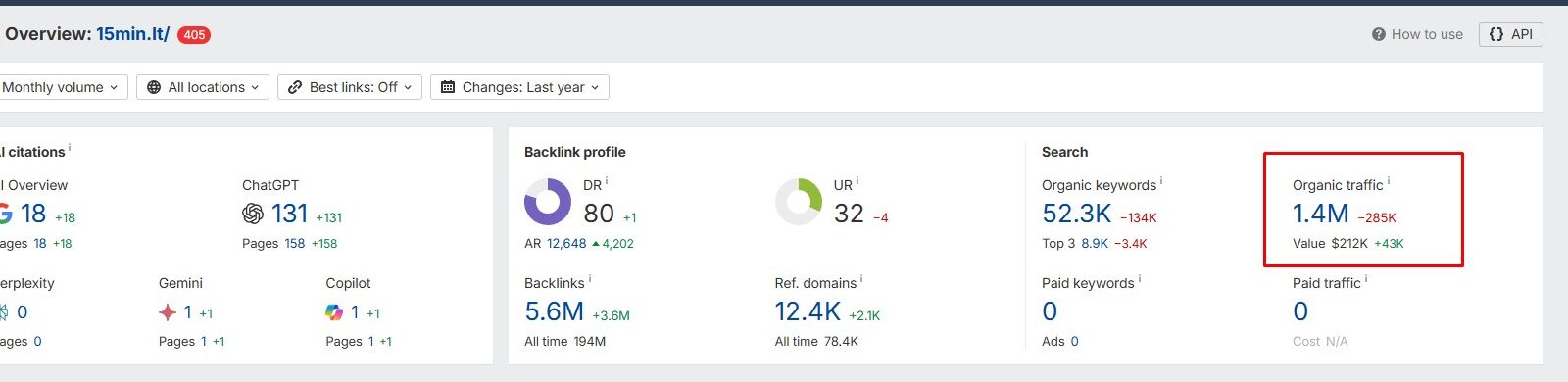The height and width of the screenshot is (382, 1568).
Task: Click info icon next to Backlinks
Action: click(x=590, y=279)
